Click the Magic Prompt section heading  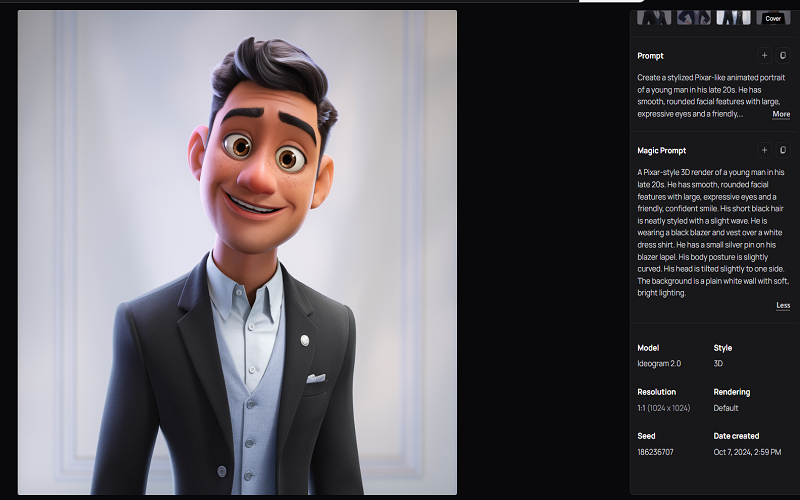[662, 150]
